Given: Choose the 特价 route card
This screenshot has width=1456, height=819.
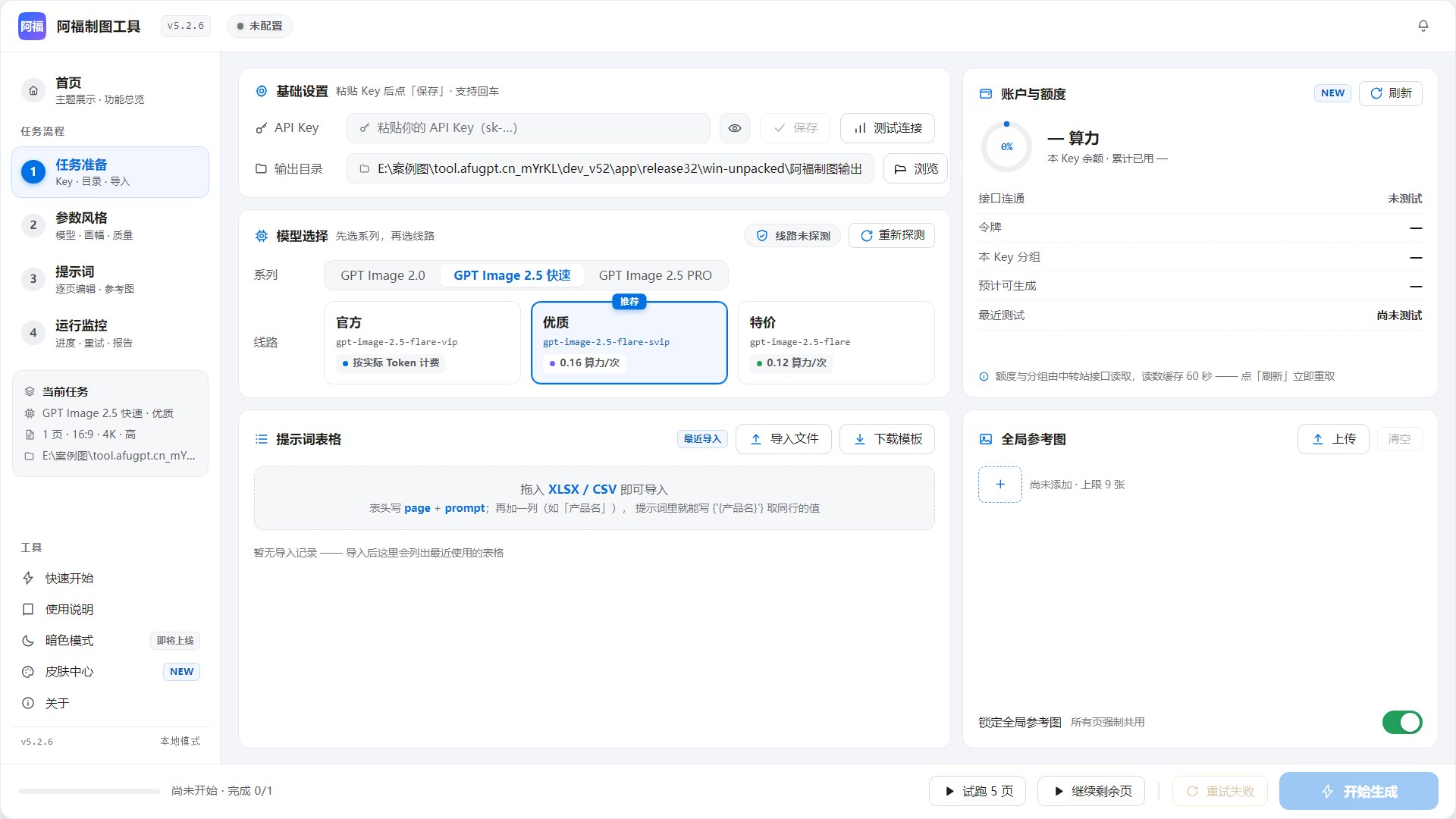Looking at the screenshot, I should pyautogui.click(x=836, y=343).
